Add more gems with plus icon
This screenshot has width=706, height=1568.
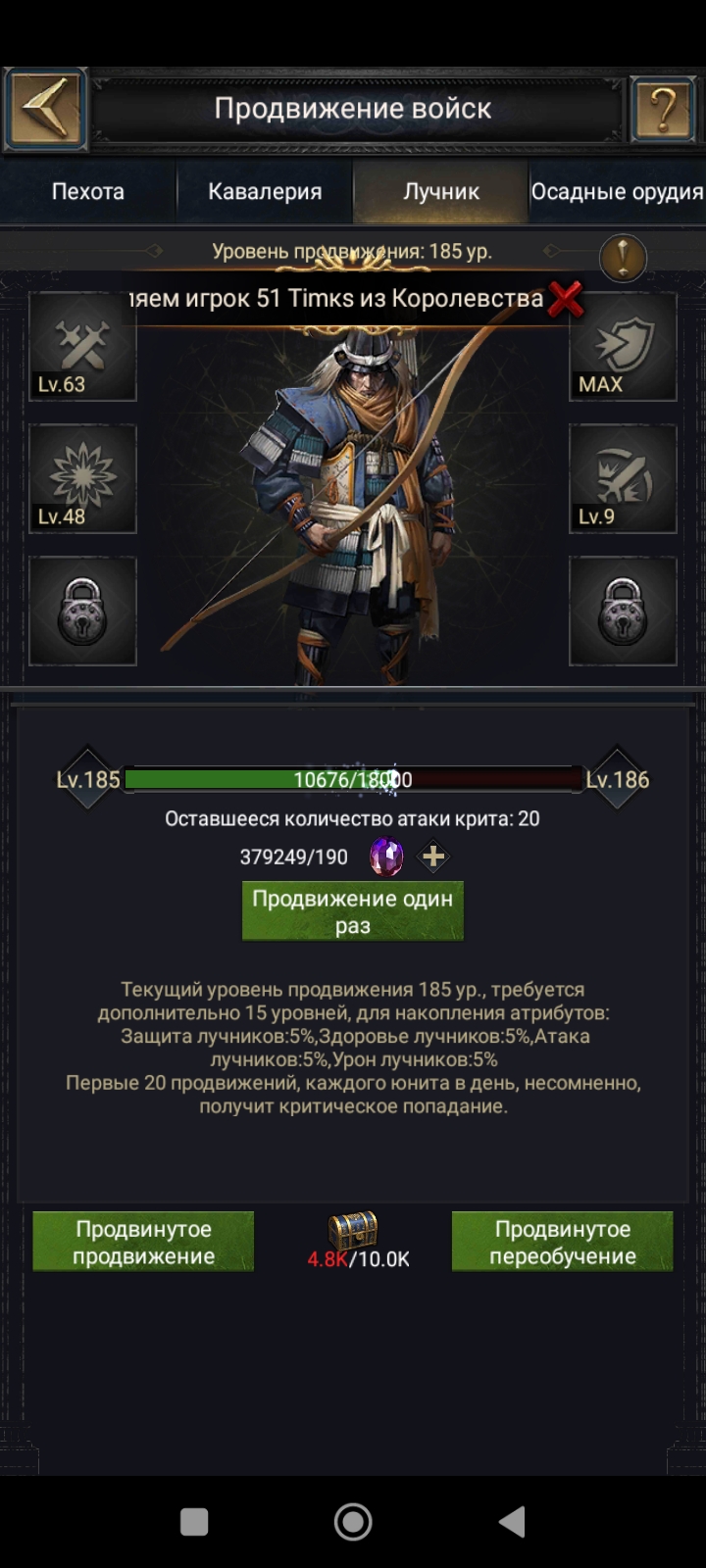click(432, 857)
